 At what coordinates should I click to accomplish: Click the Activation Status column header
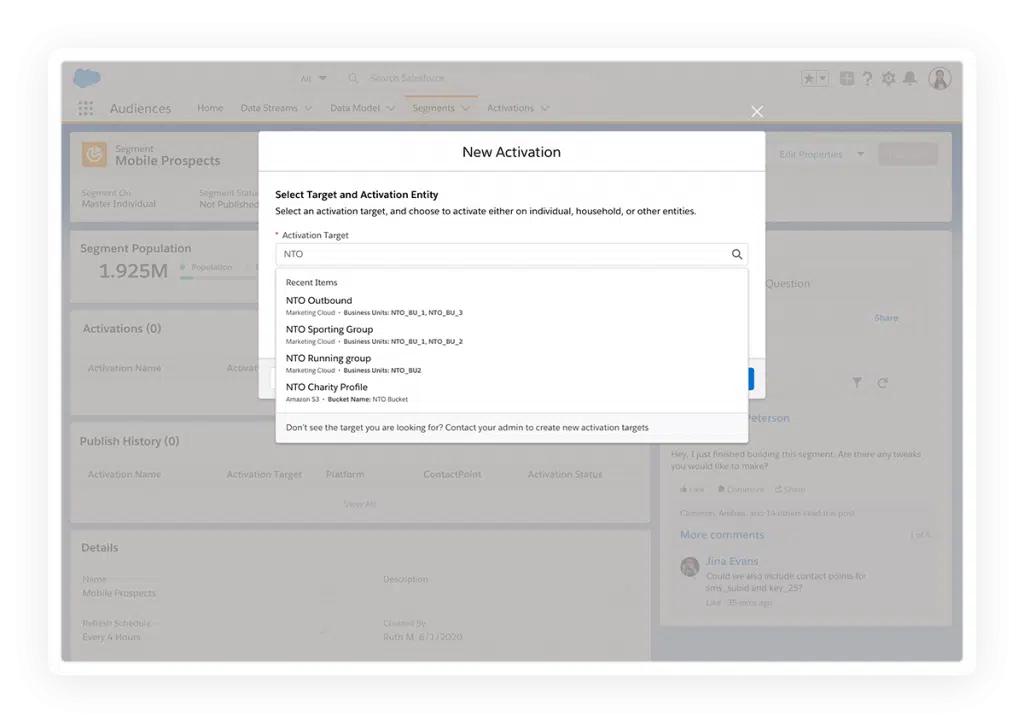pyautogui.click(x=565, y=475)
